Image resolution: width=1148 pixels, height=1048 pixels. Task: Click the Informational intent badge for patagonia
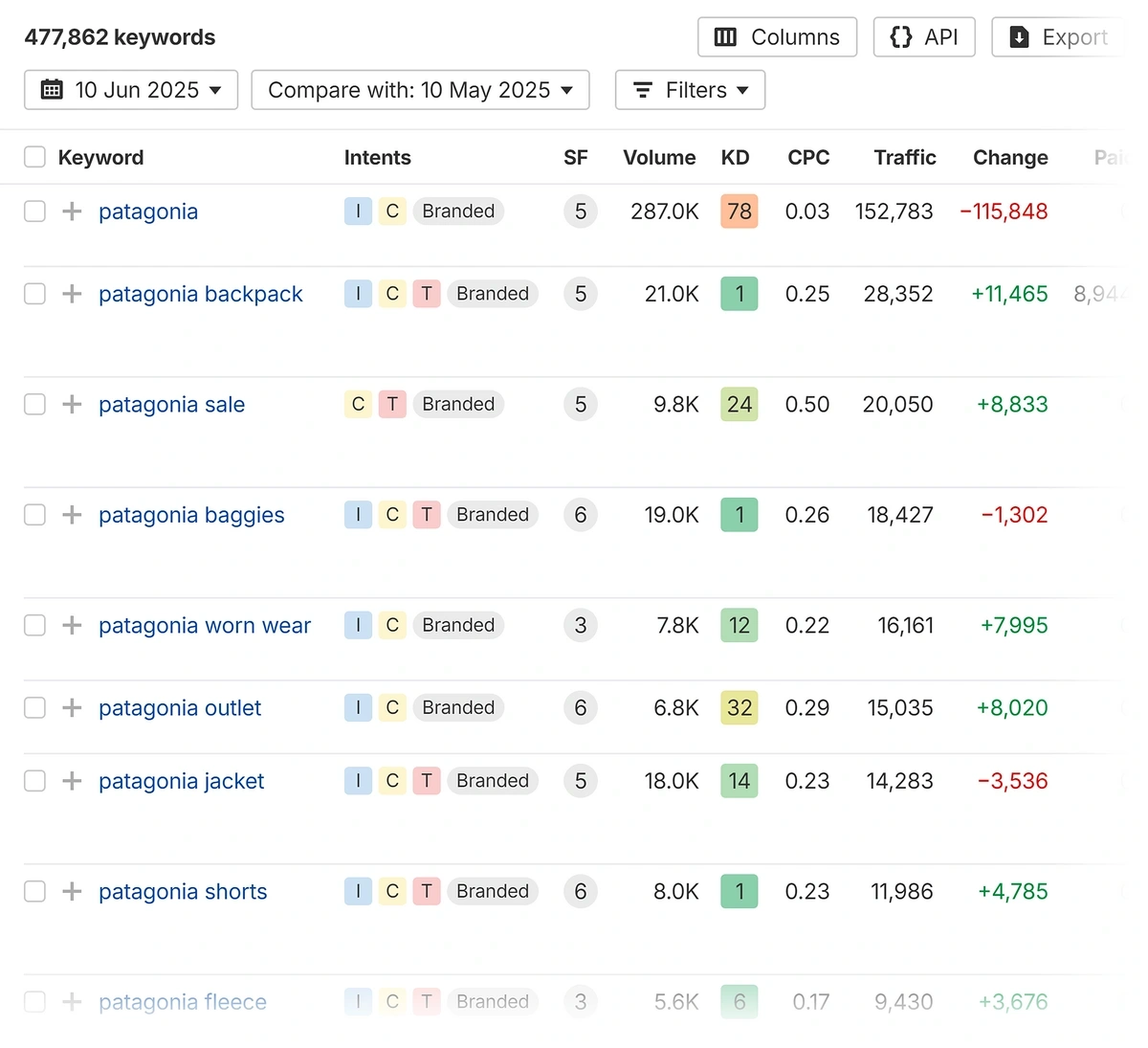point(358,212)
